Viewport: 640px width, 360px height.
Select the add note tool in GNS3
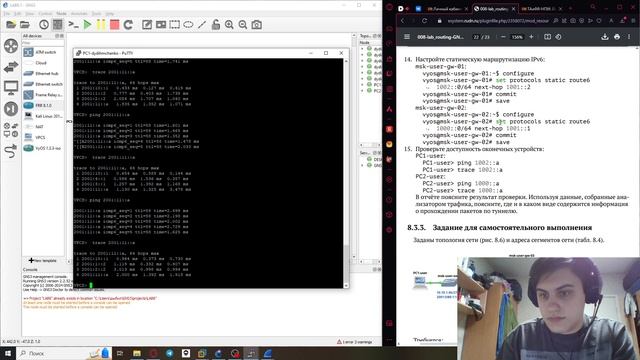pos(147,25)
